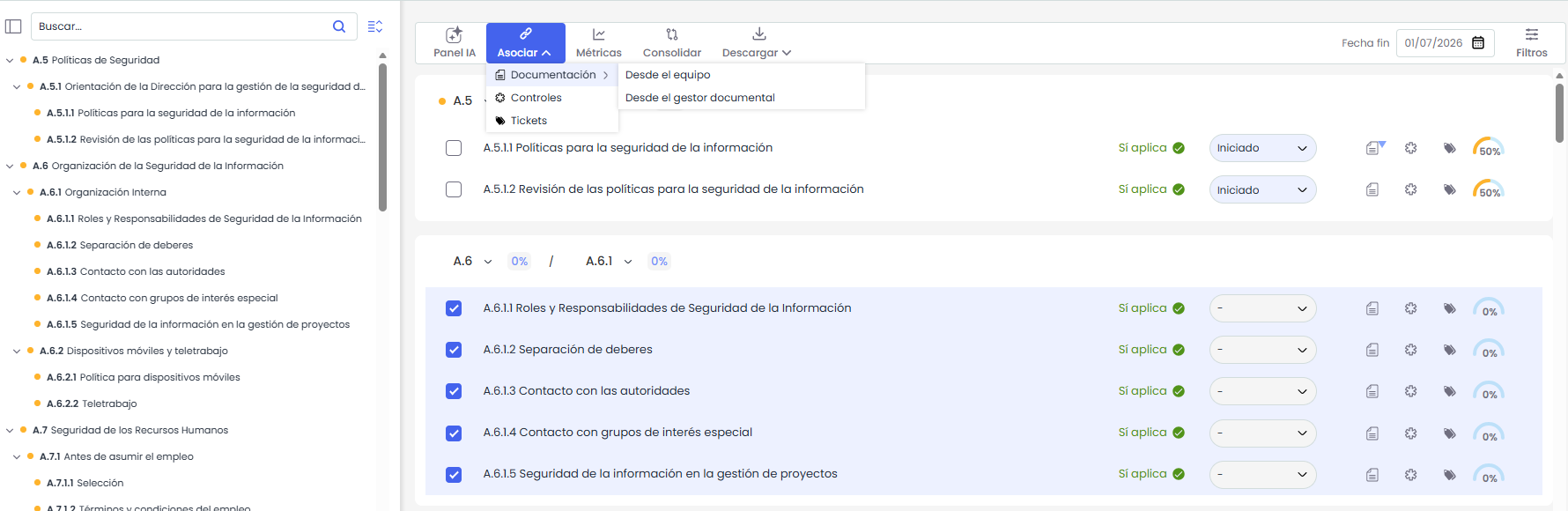Click the 50% progress gauge for A.5.1.1
This screenshot has height=511, width=1568.
click(1488, 148)
